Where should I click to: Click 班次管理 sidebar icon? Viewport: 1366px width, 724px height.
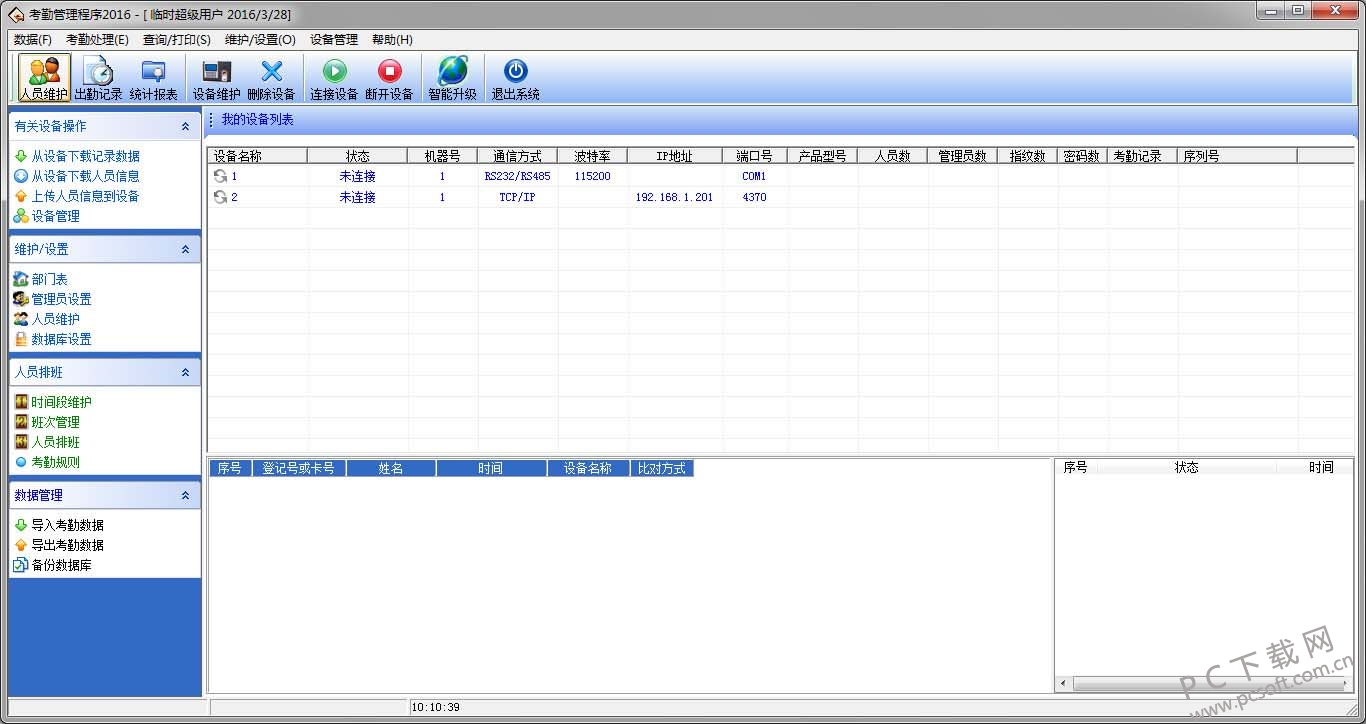click(x=21, y=422)
